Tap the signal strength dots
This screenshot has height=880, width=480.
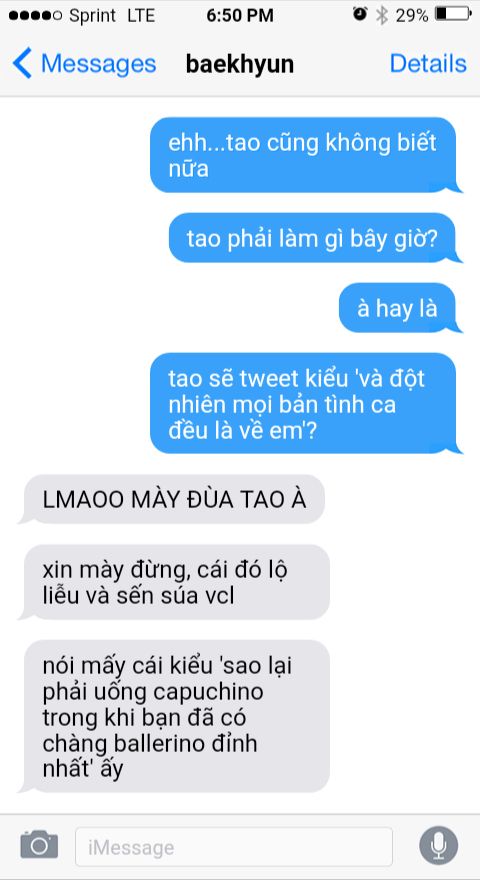click(35, 16)
